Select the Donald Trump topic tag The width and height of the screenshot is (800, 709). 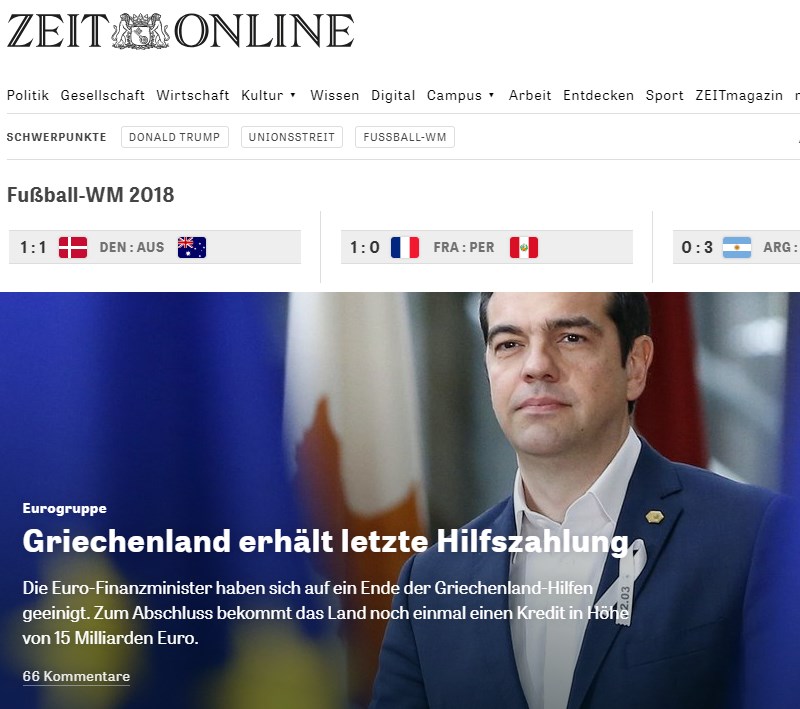coord(174,137)
